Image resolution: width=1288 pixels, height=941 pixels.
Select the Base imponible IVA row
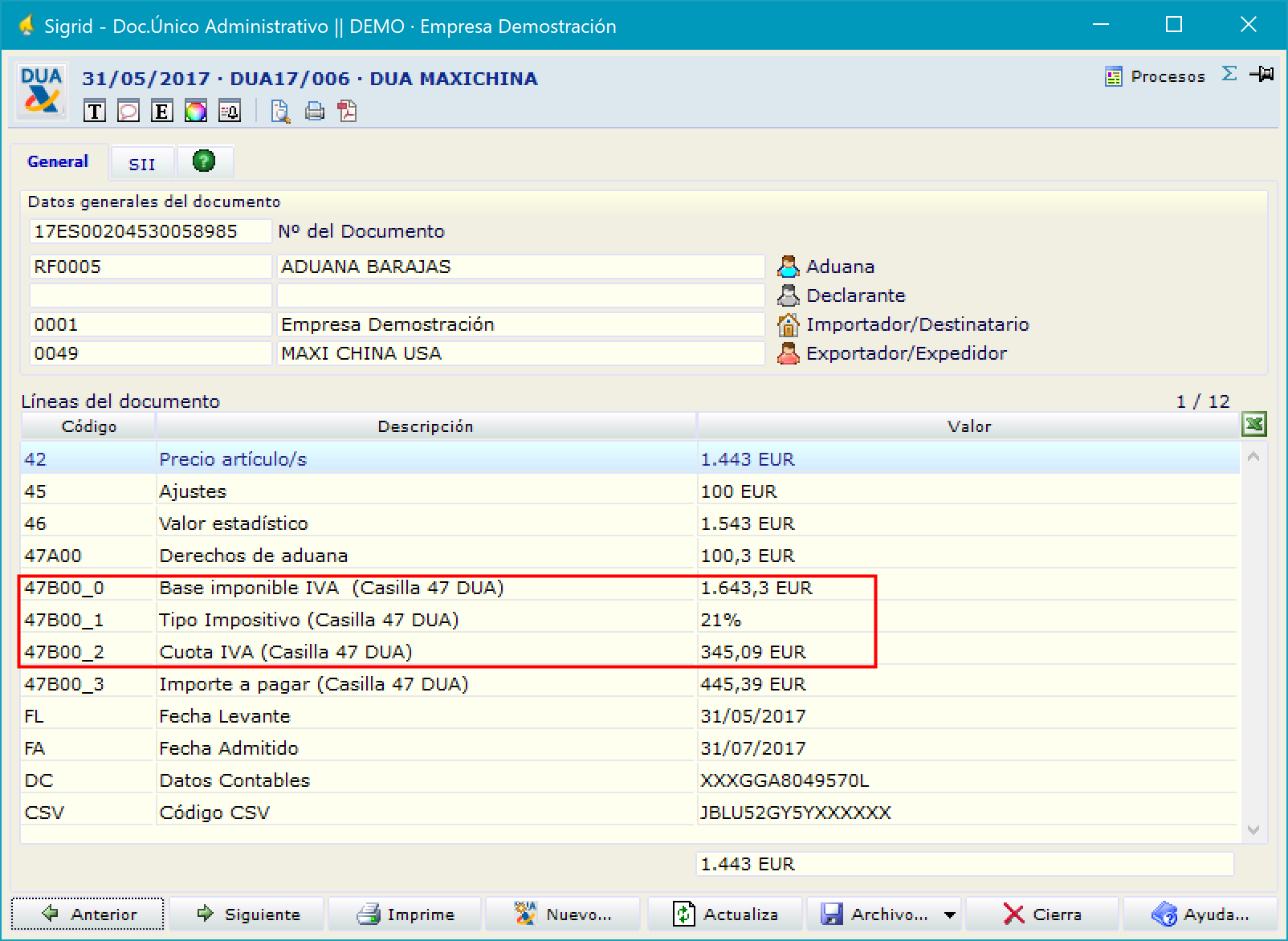(x=630, y=588)
